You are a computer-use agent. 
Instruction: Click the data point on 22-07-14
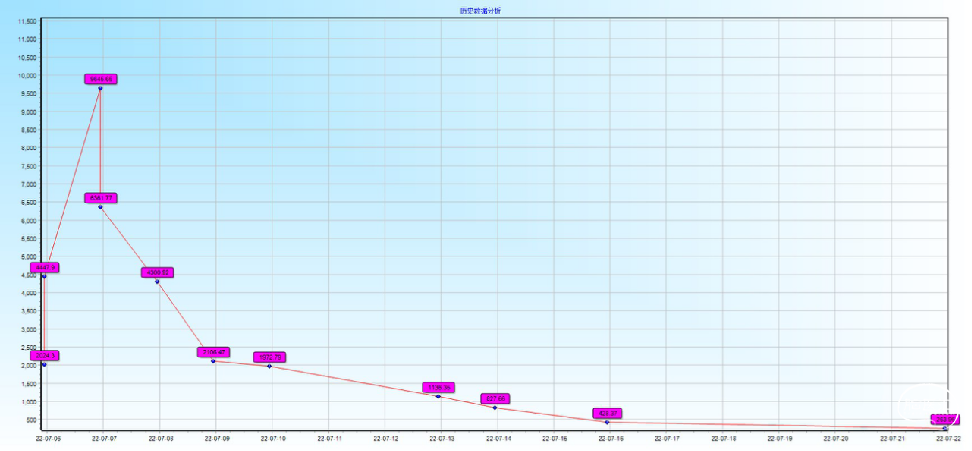495,408
